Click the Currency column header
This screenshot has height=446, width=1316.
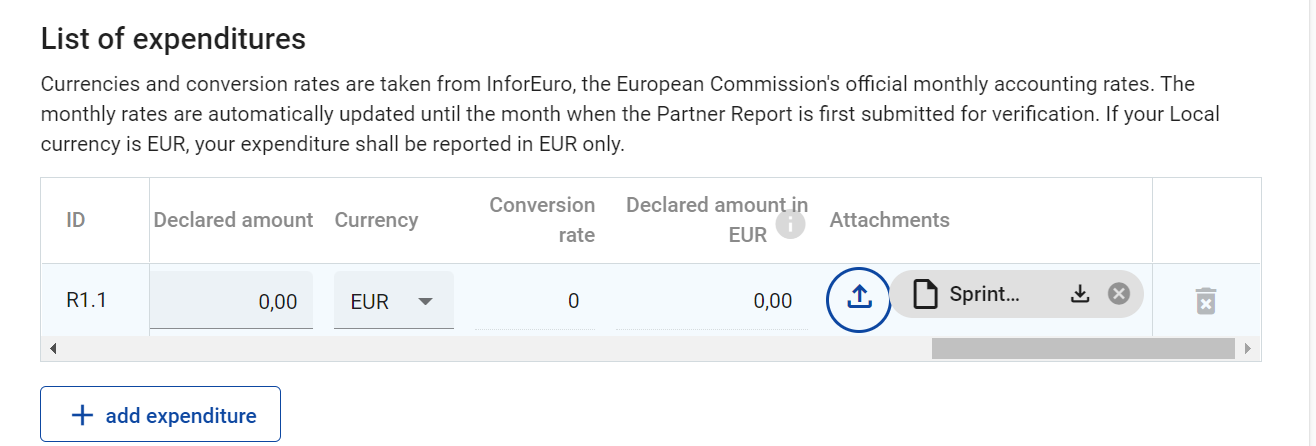[x=376, y=220]
